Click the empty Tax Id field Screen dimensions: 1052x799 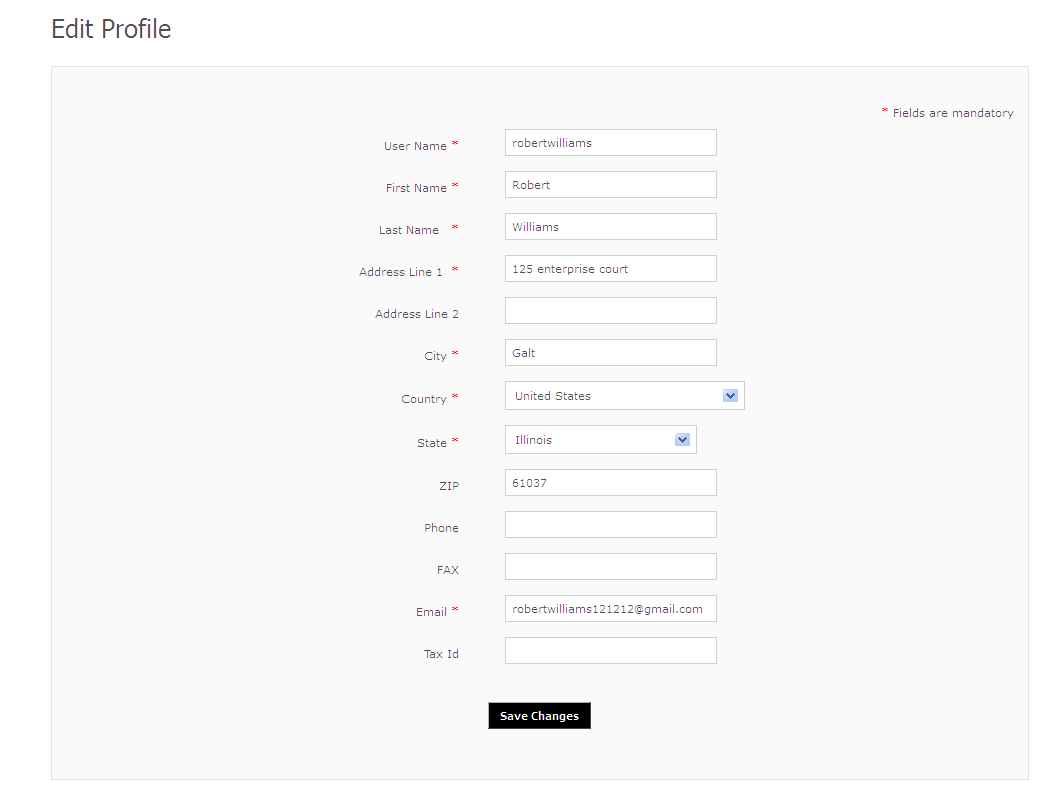pyautogui.click(x=610, y=651)
